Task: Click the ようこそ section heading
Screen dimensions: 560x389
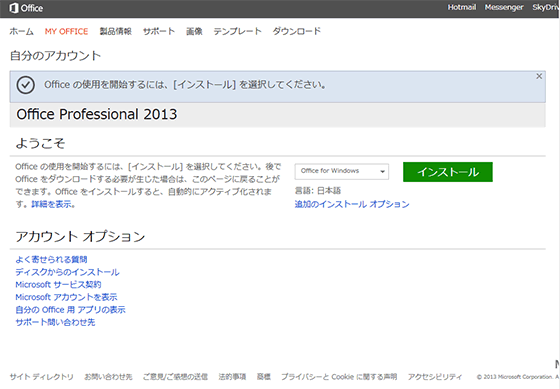Action: click(x=40, y=143)
